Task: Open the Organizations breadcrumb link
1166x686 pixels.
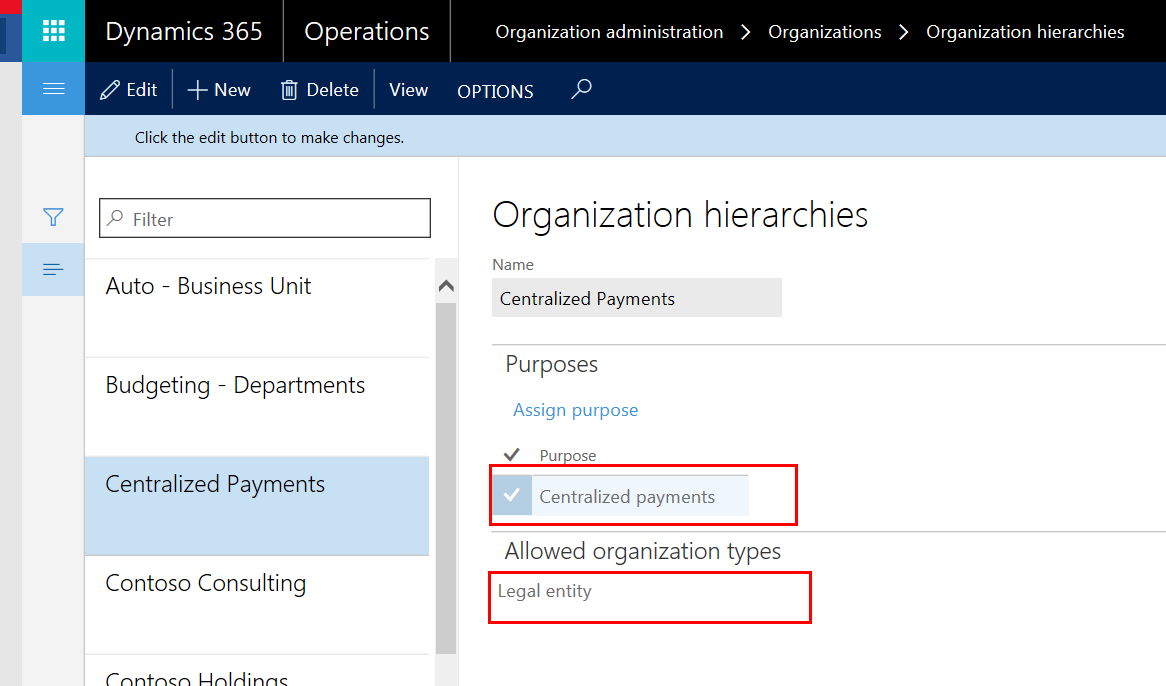Action: point(824,31)
